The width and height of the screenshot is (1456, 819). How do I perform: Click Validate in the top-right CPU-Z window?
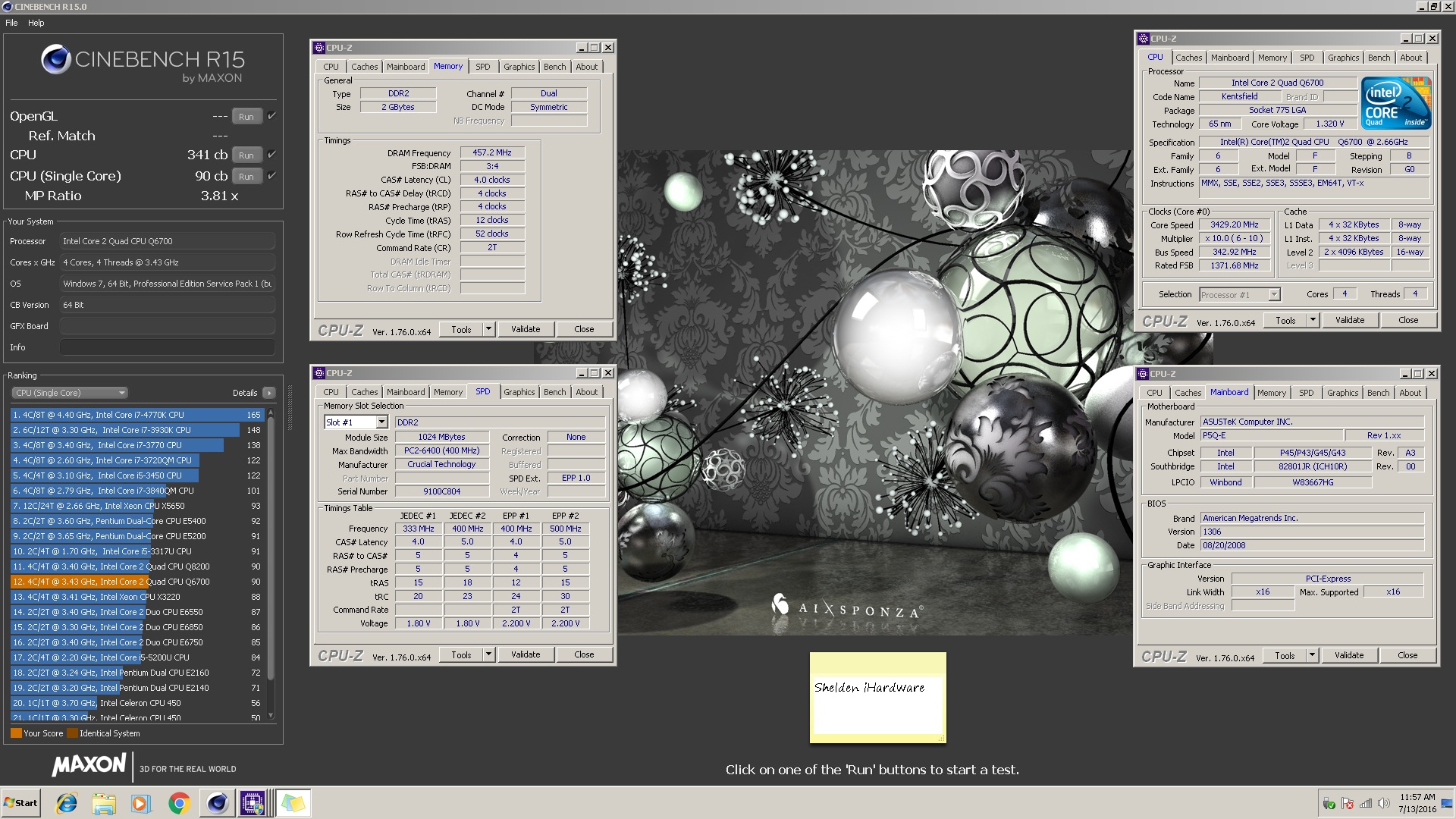(x=1349, y=321)
